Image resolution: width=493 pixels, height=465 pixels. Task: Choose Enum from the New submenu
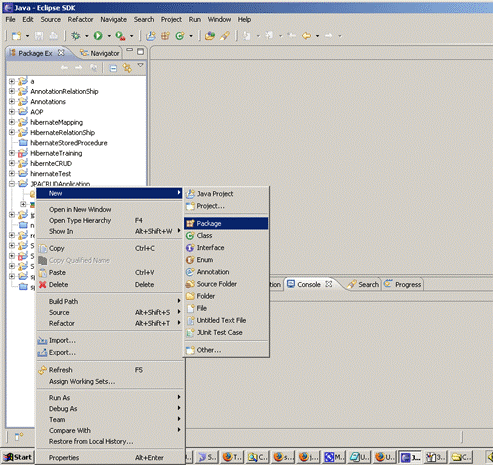[x=226, y=260]
